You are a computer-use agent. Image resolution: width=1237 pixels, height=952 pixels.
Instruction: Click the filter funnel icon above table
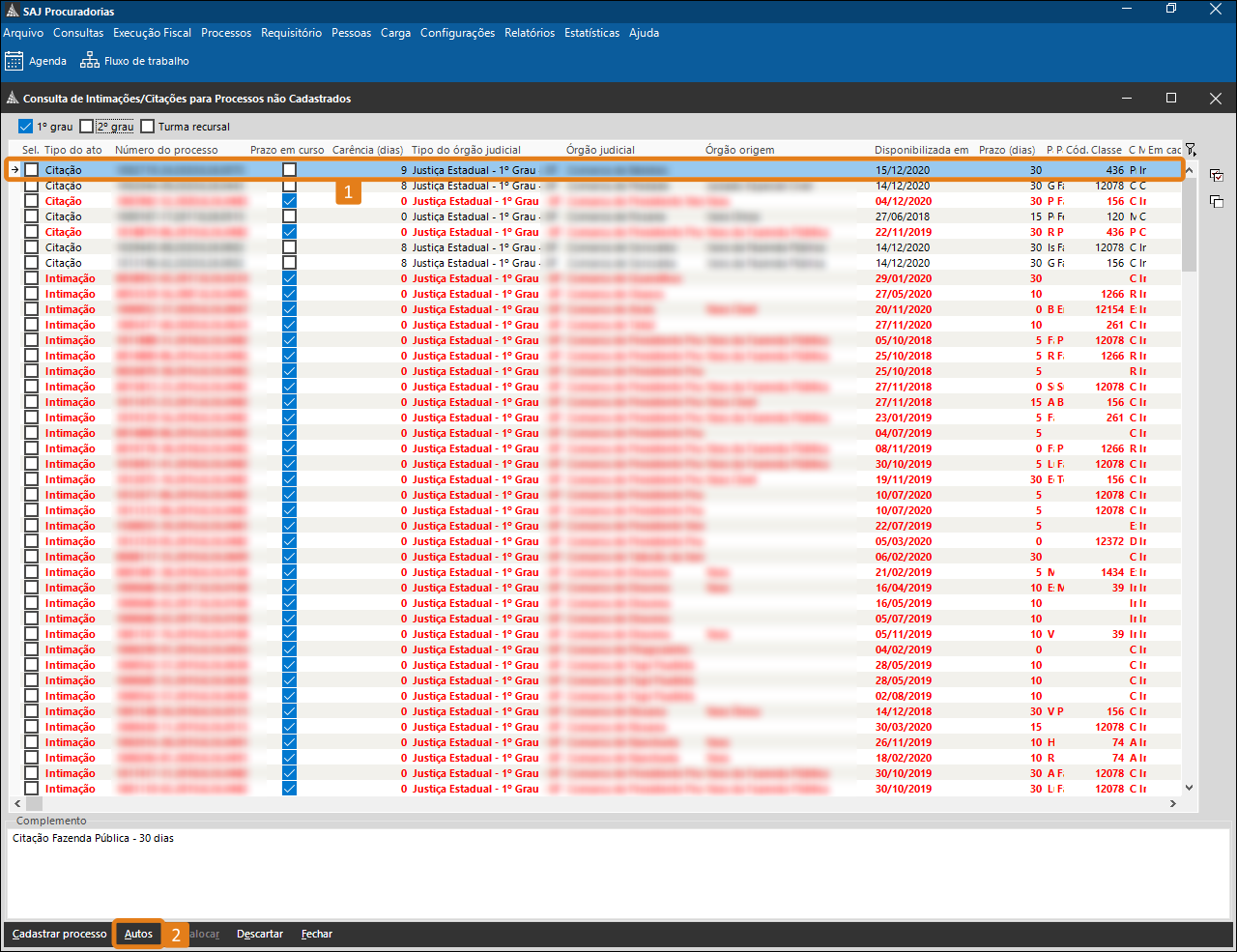coord(1191,150)
